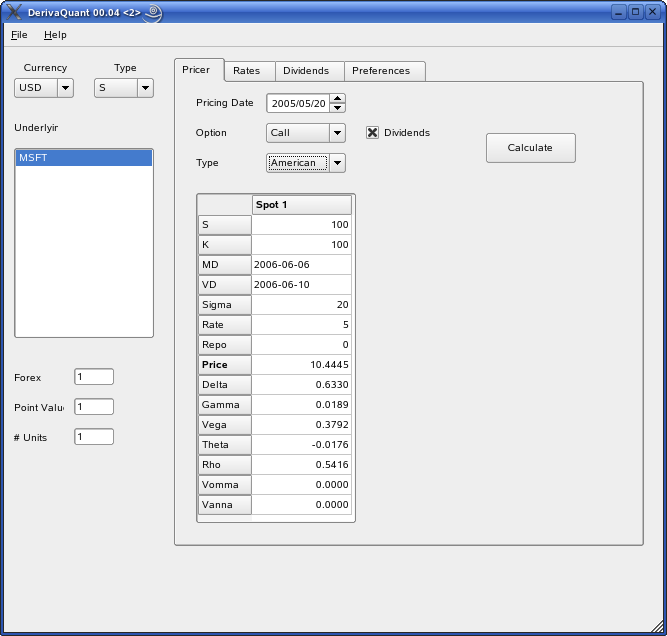
Task: Switch to the Rates tab
Action: (246, 71)
